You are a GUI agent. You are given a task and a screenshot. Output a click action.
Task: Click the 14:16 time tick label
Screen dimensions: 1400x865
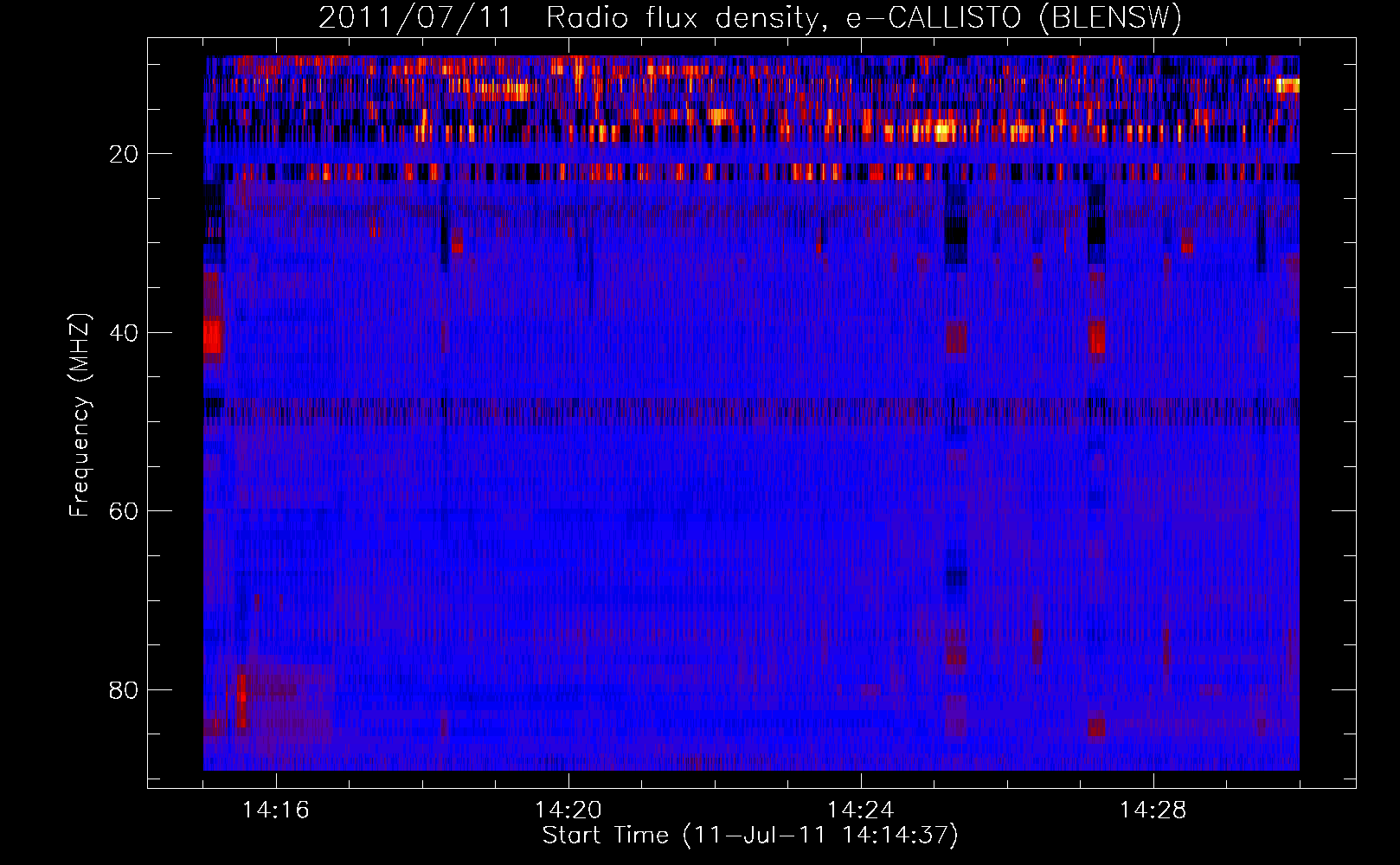(276, 810)
